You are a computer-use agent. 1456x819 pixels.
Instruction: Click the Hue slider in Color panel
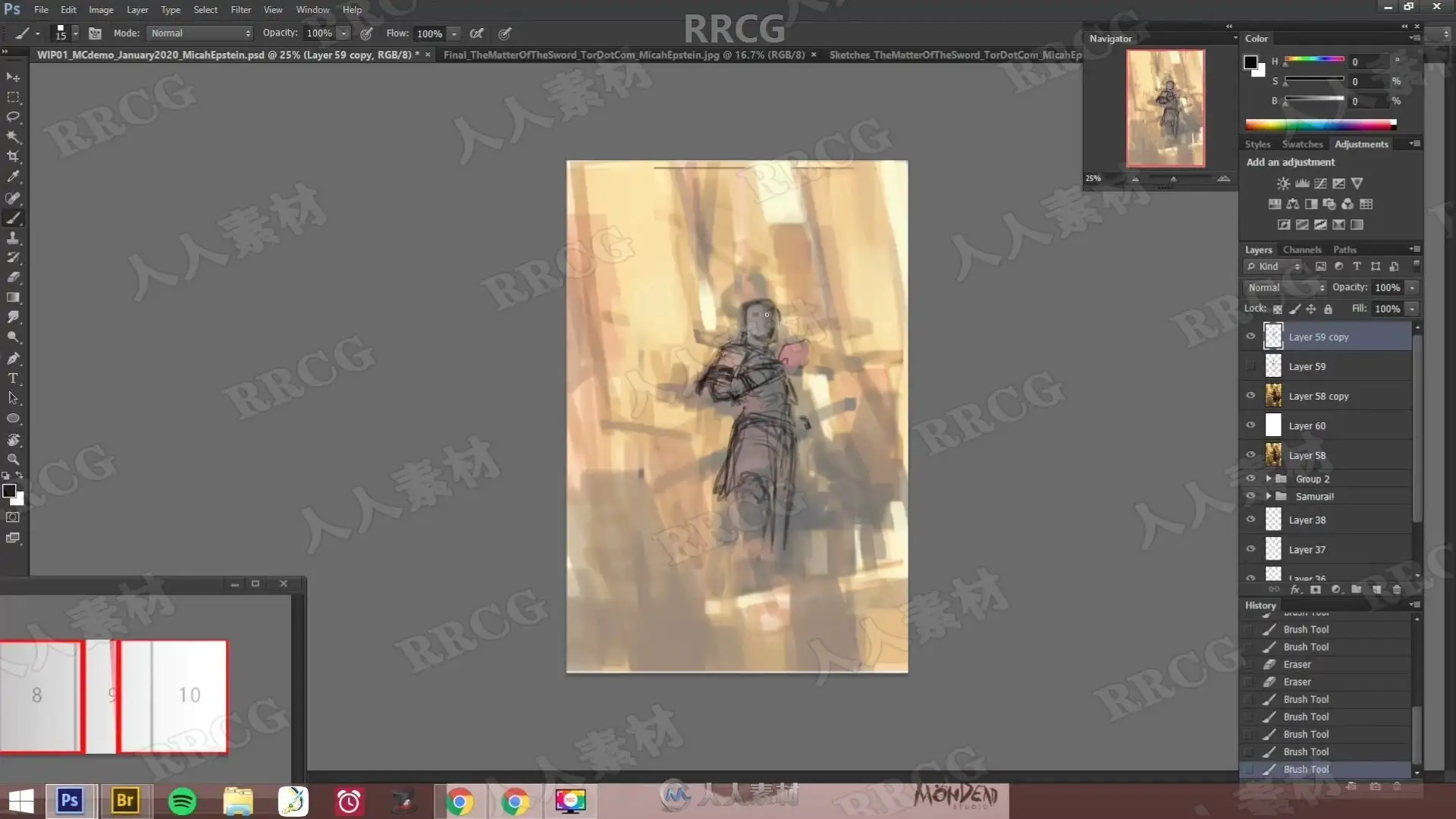click(x=1314, y=60)
